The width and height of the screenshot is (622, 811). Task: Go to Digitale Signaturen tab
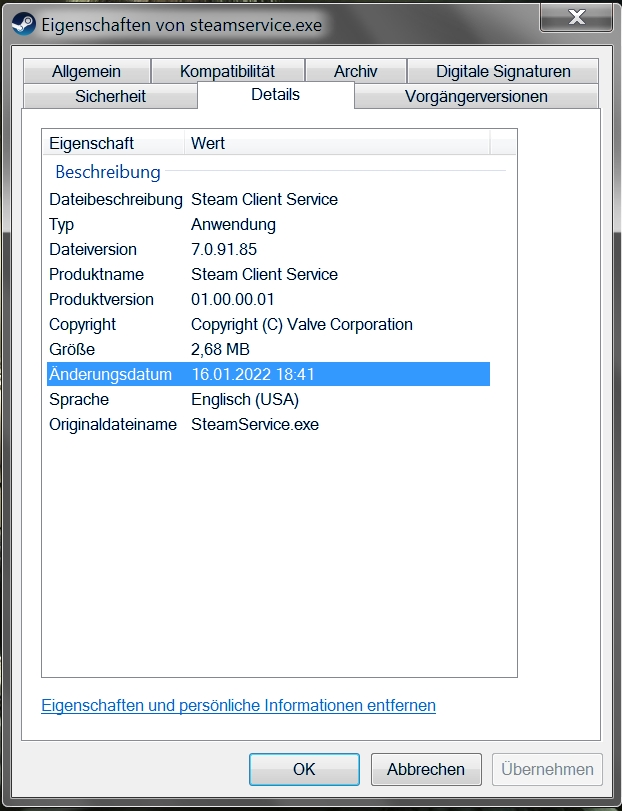pyautogui.click(x=503, y=71)
